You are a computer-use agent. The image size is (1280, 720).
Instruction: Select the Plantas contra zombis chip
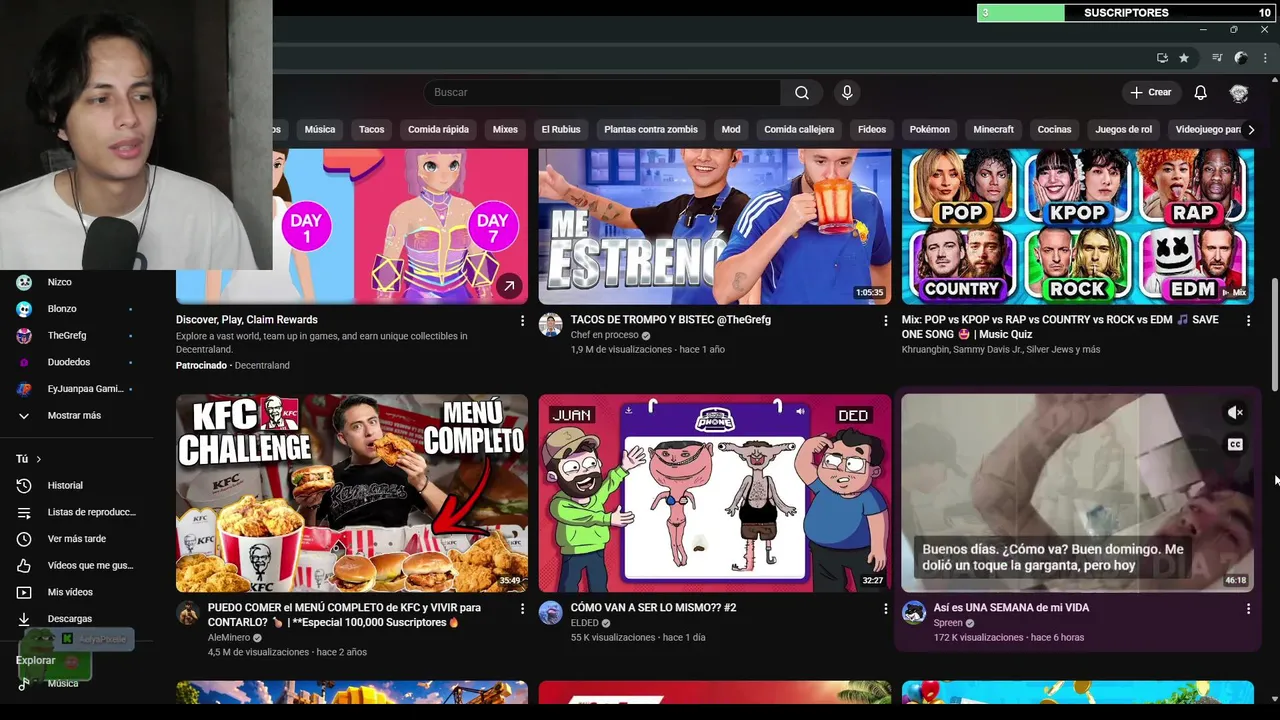pyautogui.click(x=651, y=130)
